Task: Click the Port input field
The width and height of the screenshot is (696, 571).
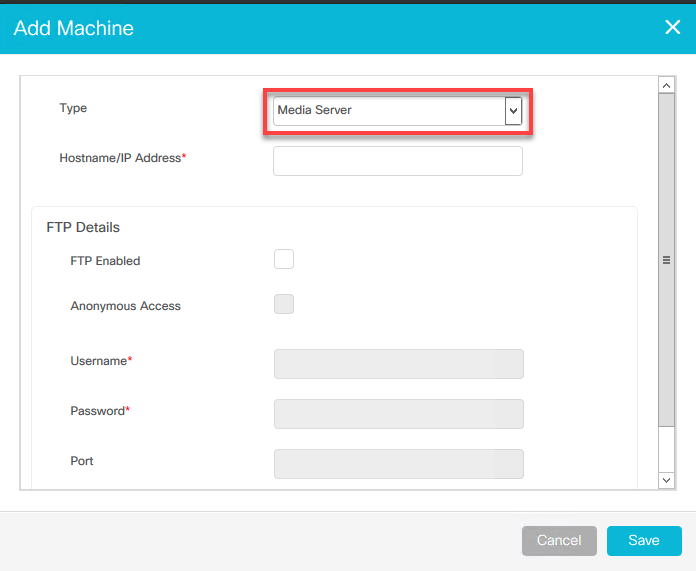Action: click(399, 464)
